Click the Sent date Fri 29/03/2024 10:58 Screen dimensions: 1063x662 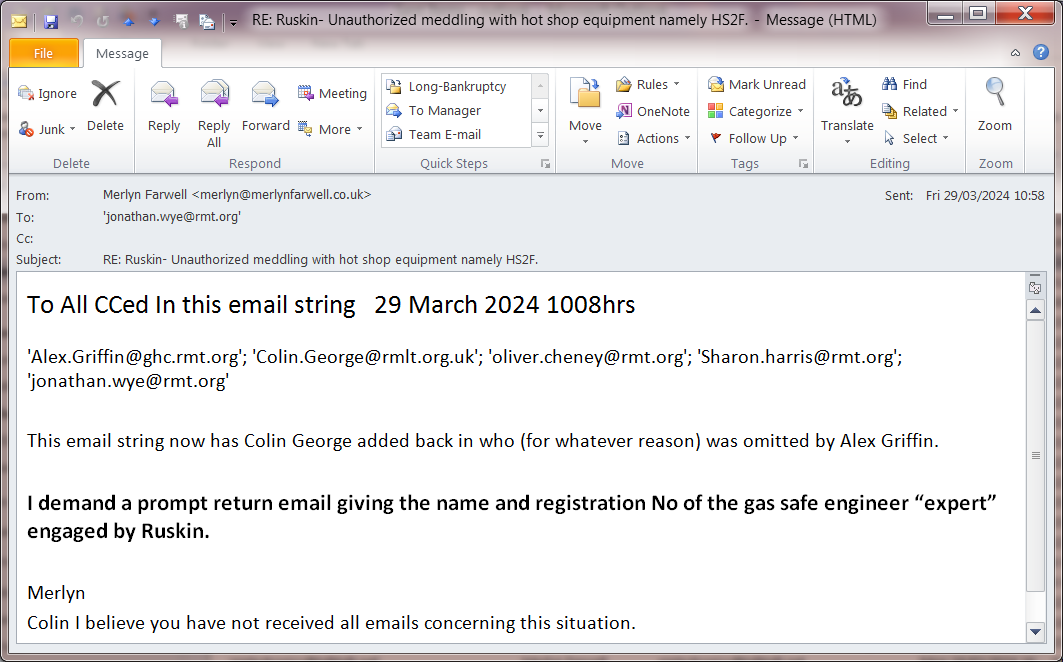(985, 195)
